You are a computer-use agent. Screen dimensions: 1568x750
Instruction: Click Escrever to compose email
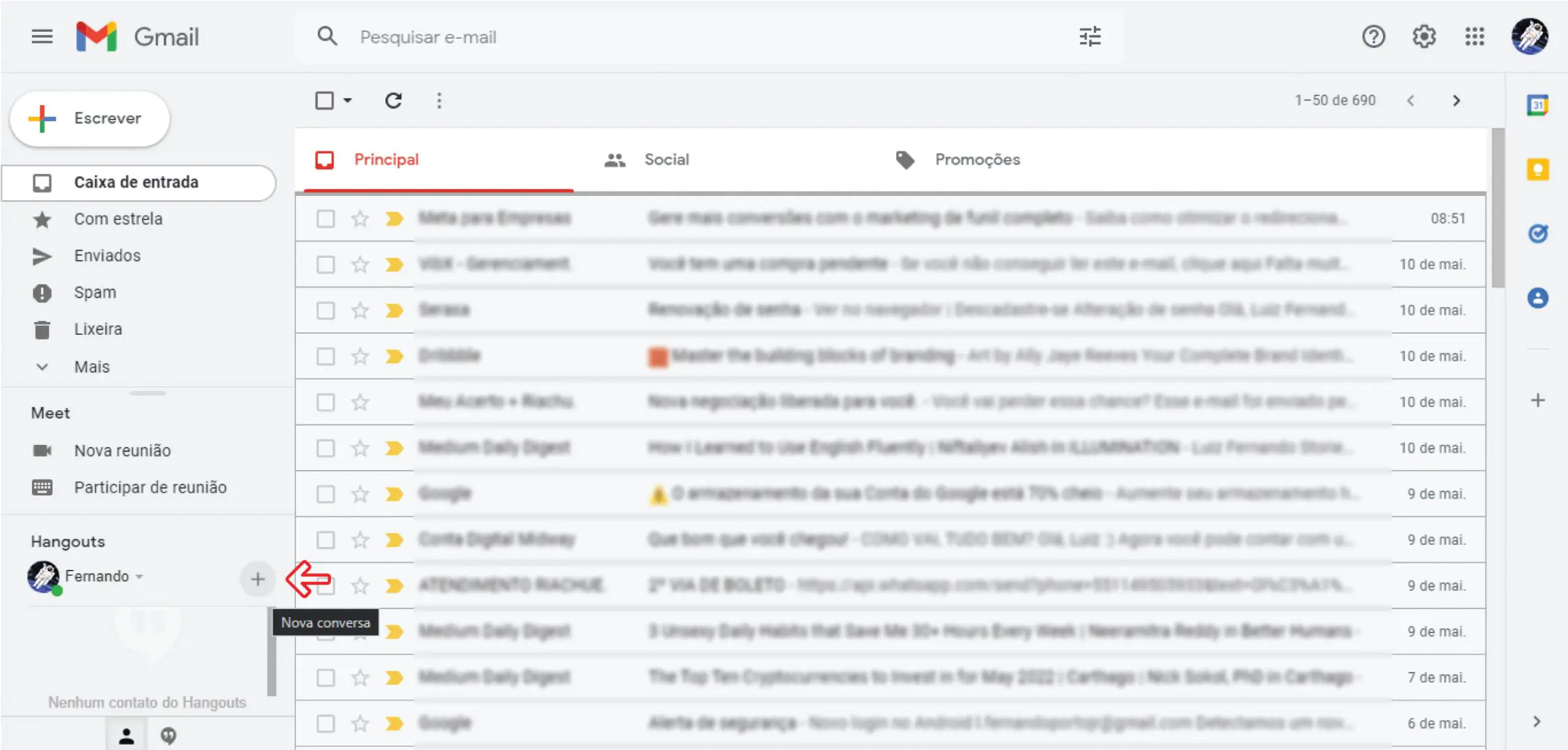(89, 119)
